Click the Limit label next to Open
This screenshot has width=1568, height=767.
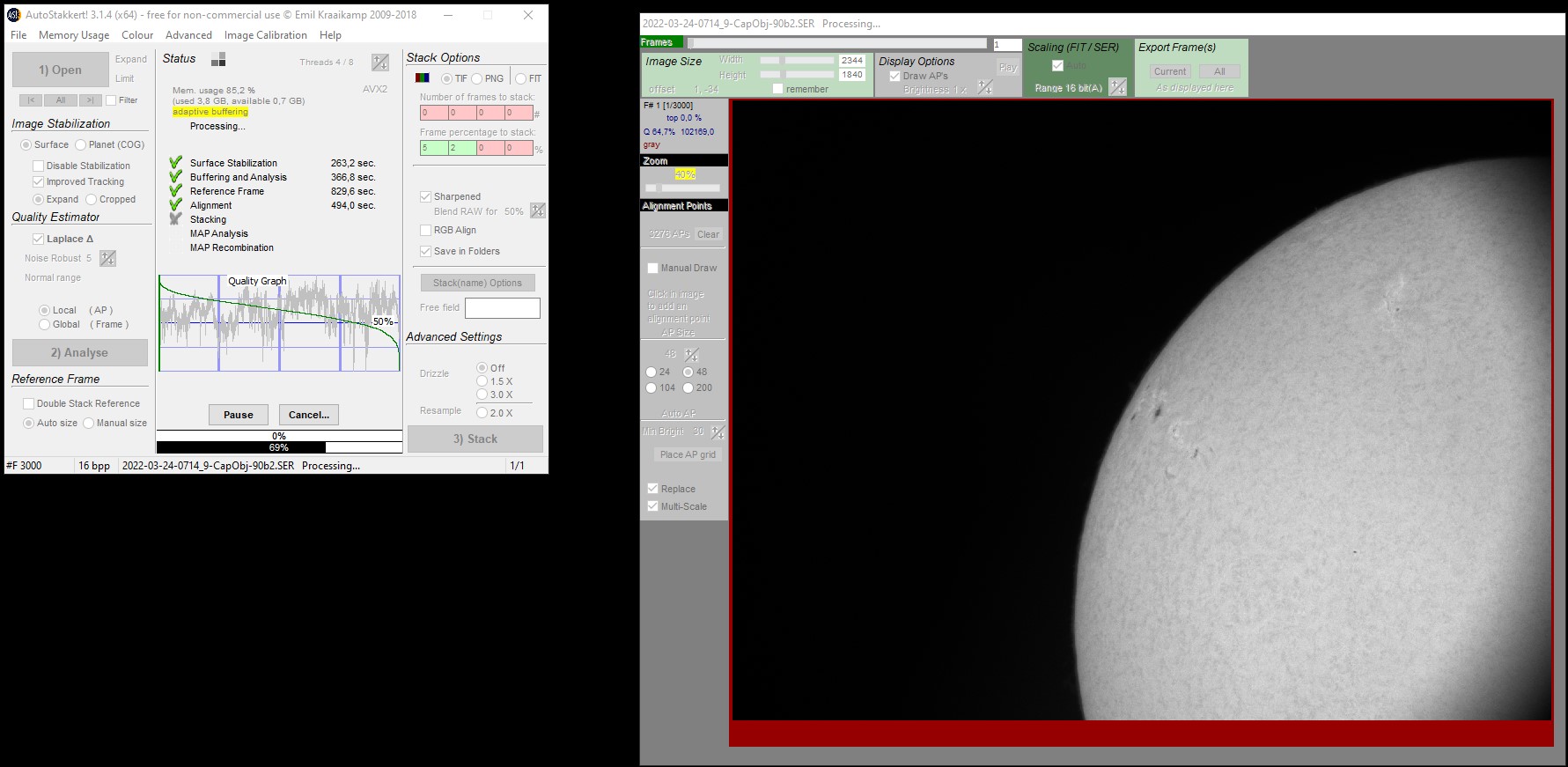(125, 78)
